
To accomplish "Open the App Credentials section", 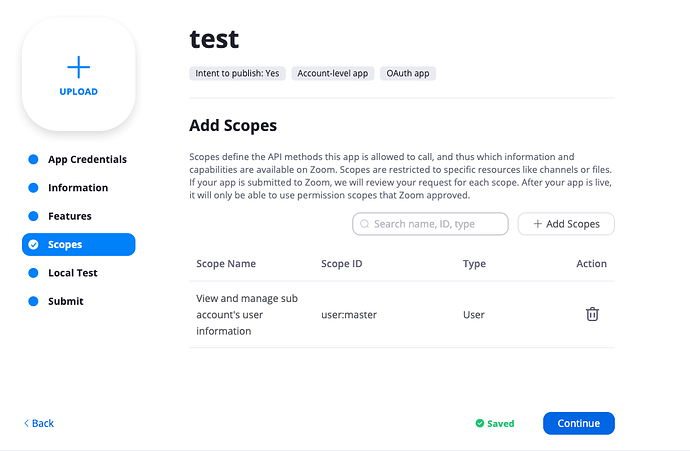I will pos(87,160).
